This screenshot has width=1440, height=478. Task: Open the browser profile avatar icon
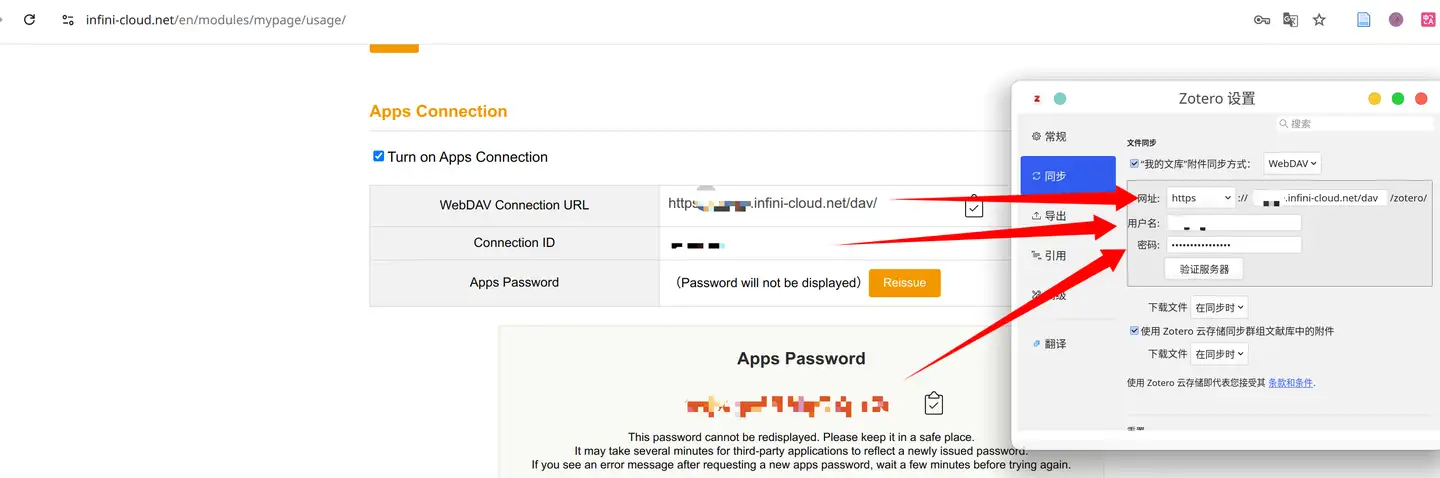pyautogui.click(x=1396, y=19)
